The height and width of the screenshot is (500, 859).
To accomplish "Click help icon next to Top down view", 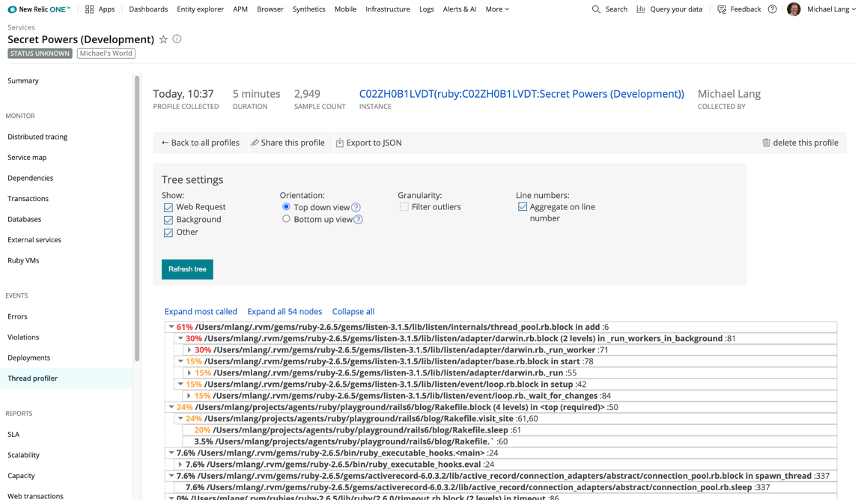I will 356,207.
